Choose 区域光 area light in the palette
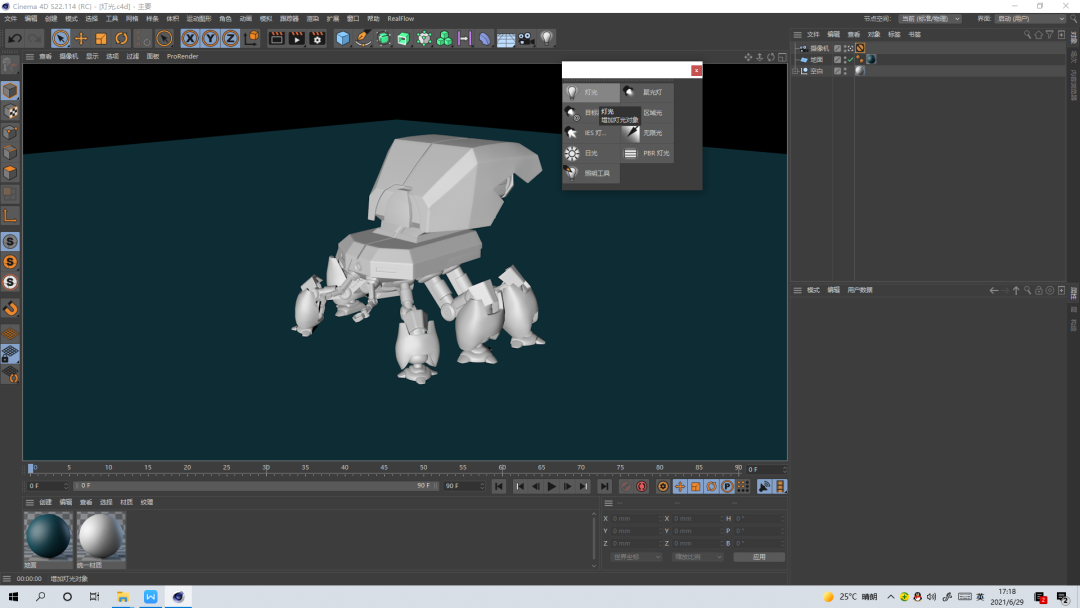 (x=652, y=112)
